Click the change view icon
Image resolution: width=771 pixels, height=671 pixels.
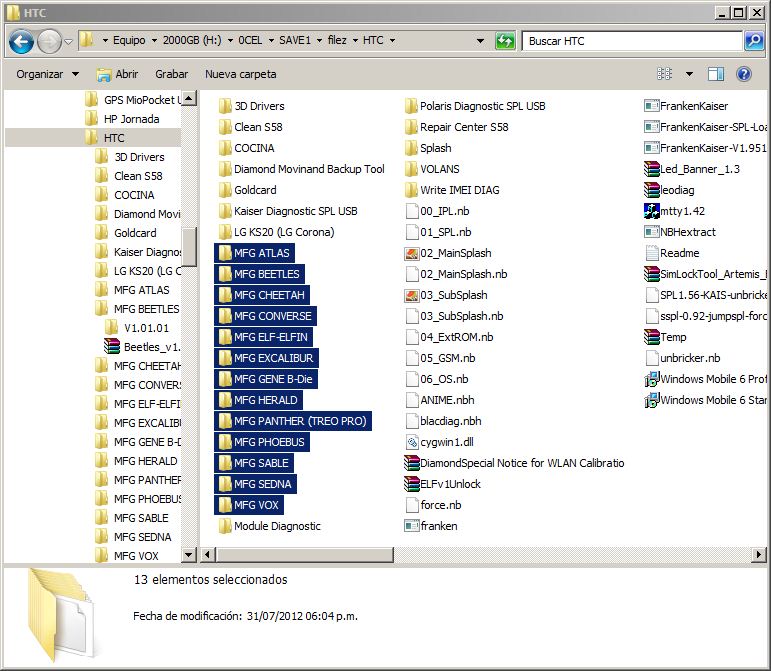tap(664, 74)
